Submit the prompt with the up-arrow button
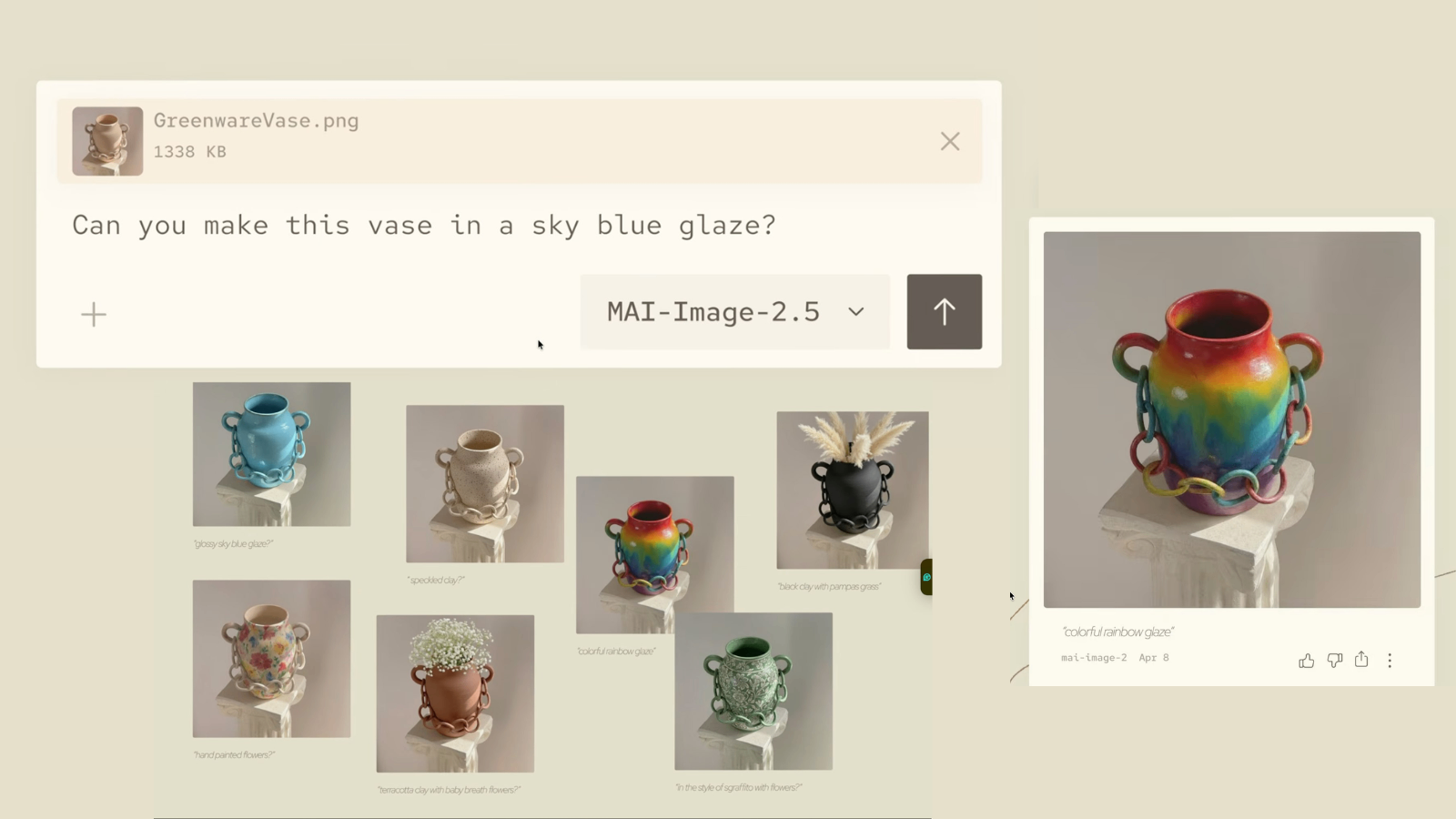1456x819 pixels. coord(944,311)
